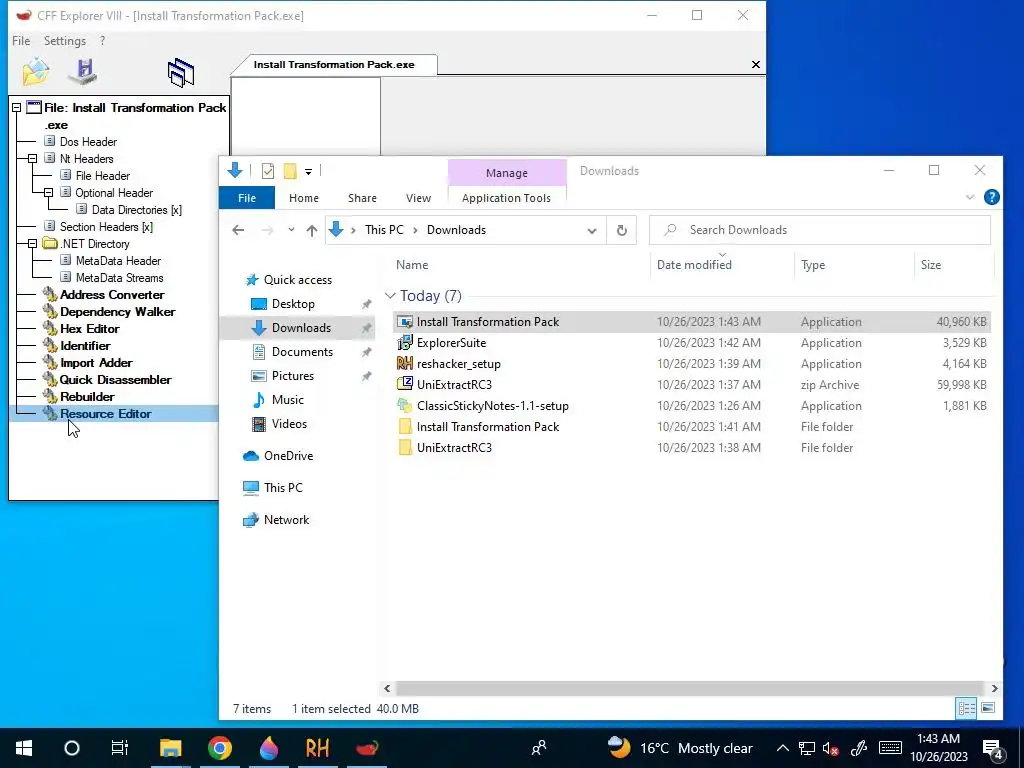The width and height of the screenshot is (1024, 768).
Task: Collapse the .NET Directory tree node
Action: (x=32, y=244)
